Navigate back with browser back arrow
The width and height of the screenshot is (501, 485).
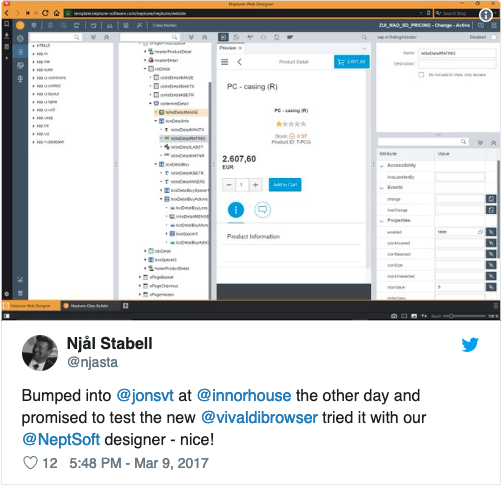pyautogui.click(x=7, y=13)
